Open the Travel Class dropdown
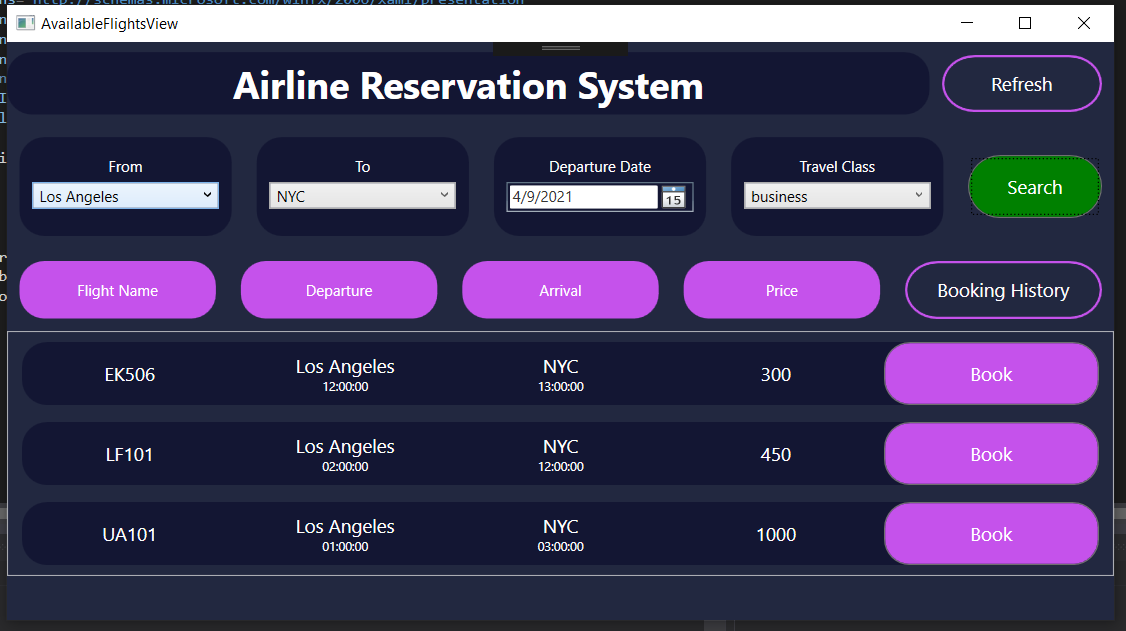The width and height of the screenshot is (1126, 631). tap(920, 196)
